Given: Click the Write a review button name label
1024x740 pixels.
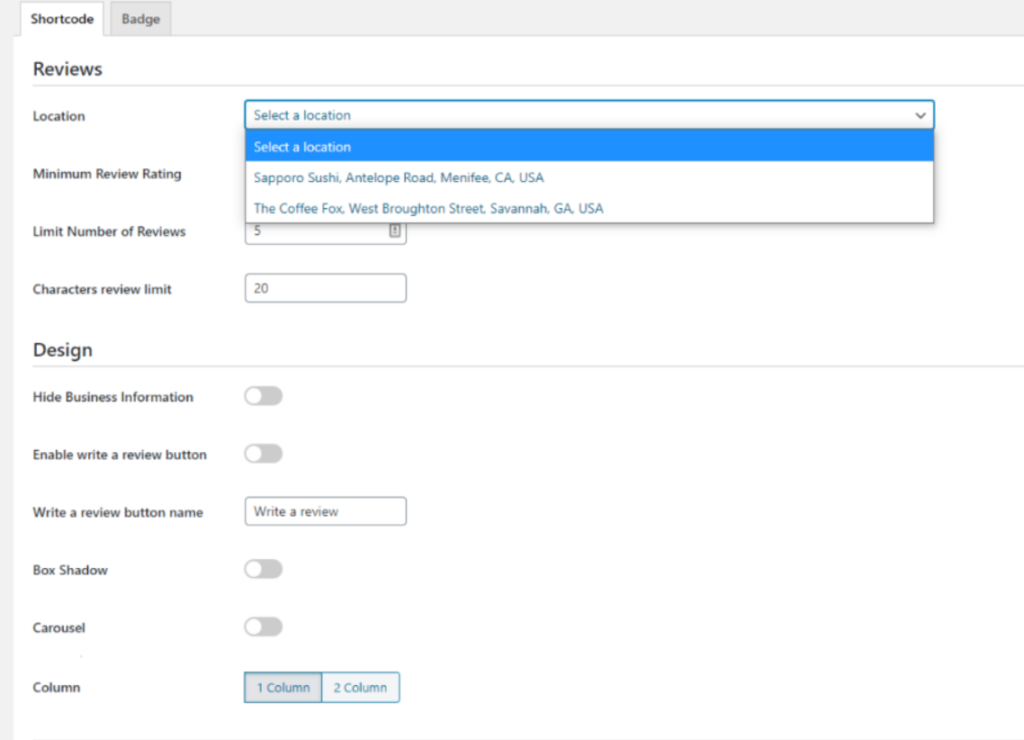Looking at the screenshot, I should pos(118,513).
